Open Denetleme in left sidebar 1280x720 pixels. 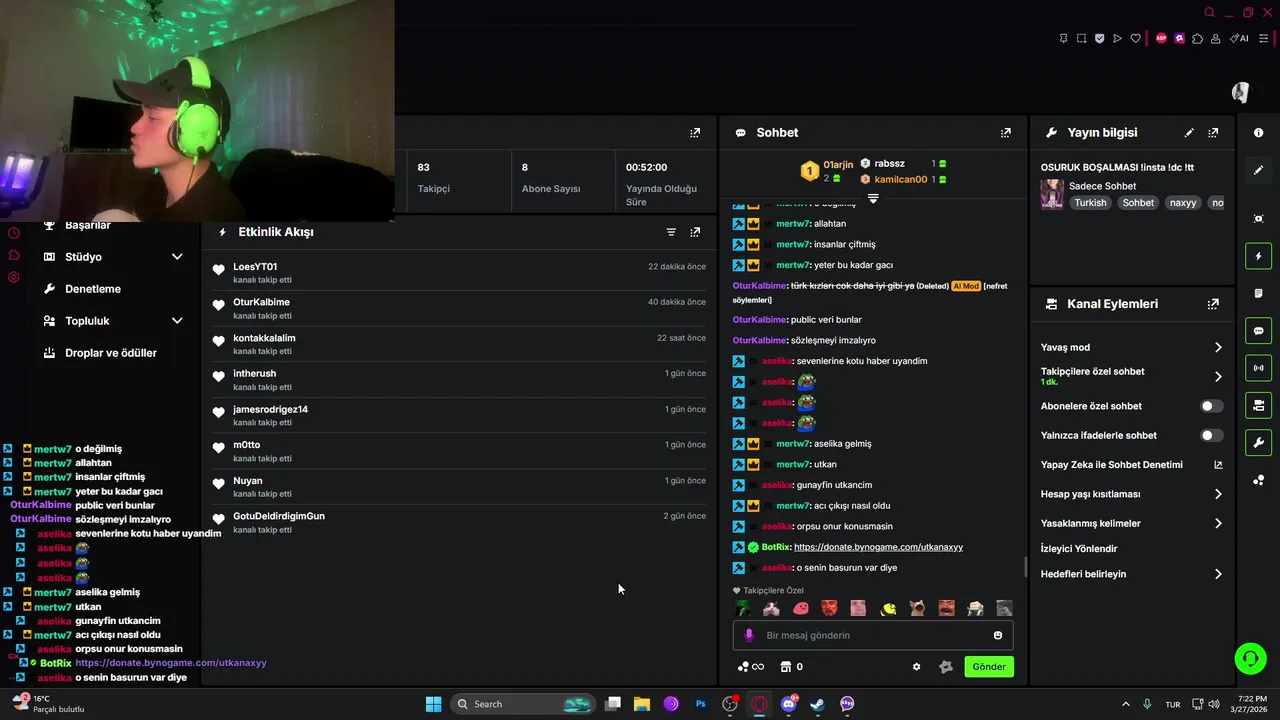coord(93,289)
